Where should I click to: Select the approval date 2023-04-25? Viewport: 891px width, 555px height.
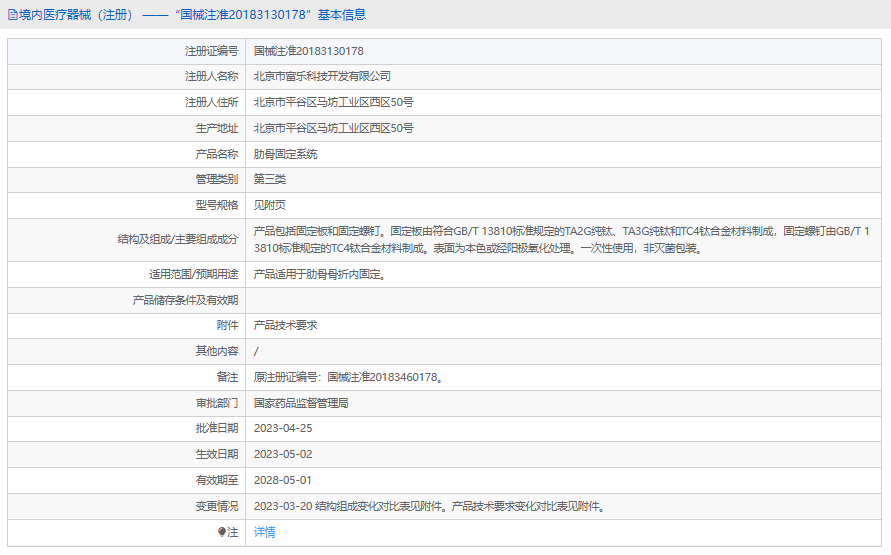click(x=283, y=428)
